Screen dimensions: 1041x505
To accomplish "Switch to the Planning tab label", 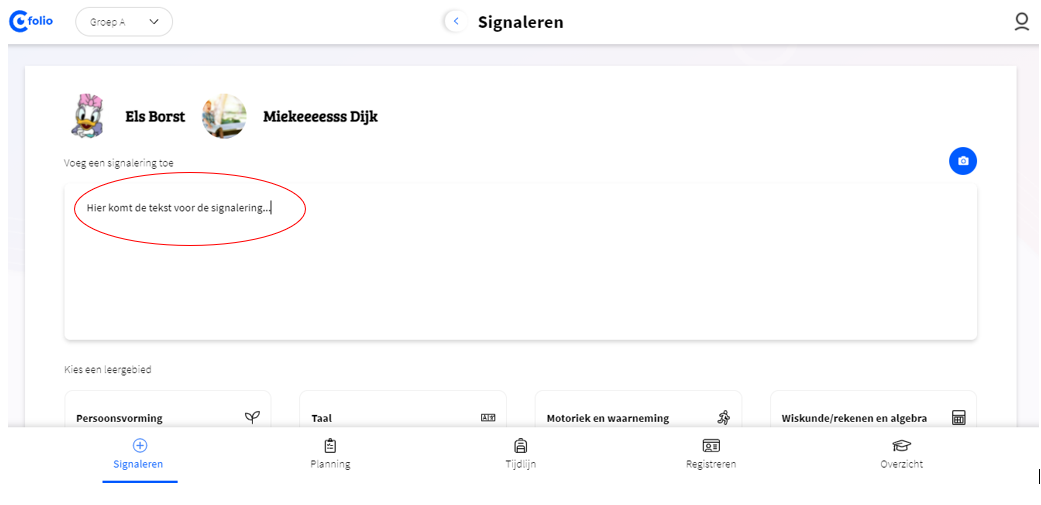I will [x=330, y=465].
